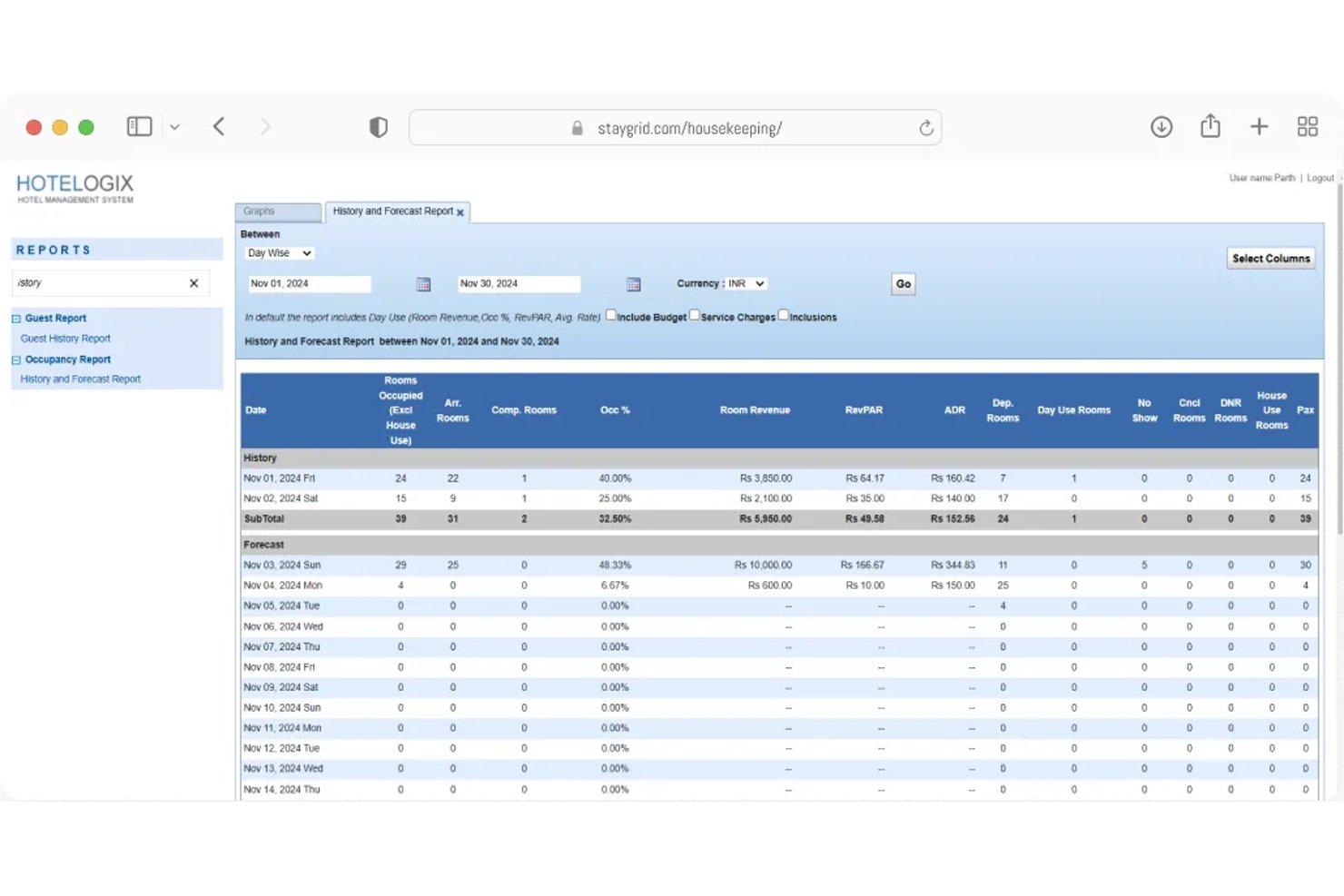Image resolution: width=1344 pixels, height=896 pixels.
Task: Click the start date field Nov 01, 2024
Action: 310,284
